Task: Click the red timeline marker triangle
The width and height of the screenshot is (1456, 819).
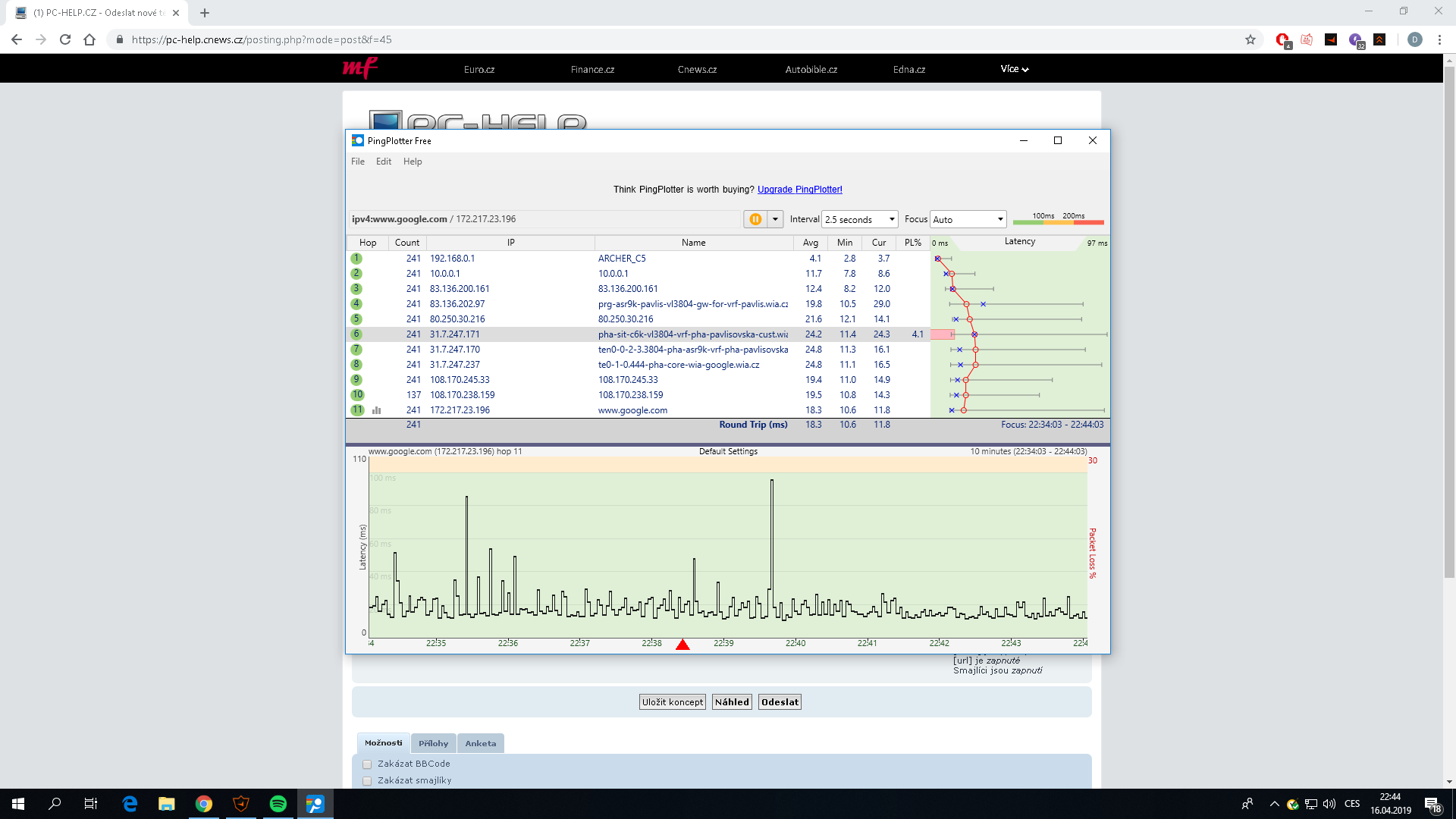Action: (x=682, y=645)
